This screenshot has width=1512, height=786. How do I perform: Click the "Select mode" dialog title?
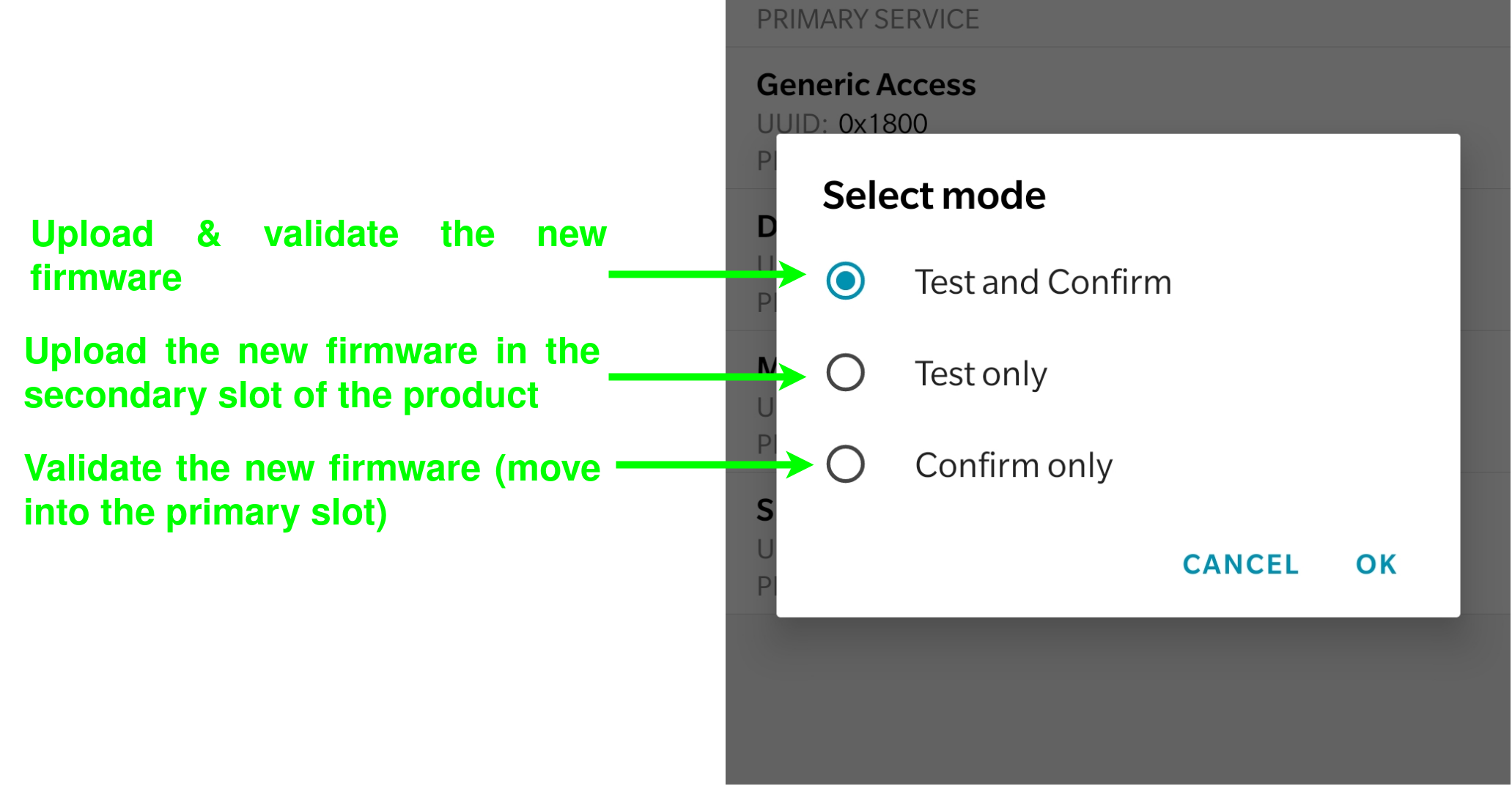(x=933, y=196)
